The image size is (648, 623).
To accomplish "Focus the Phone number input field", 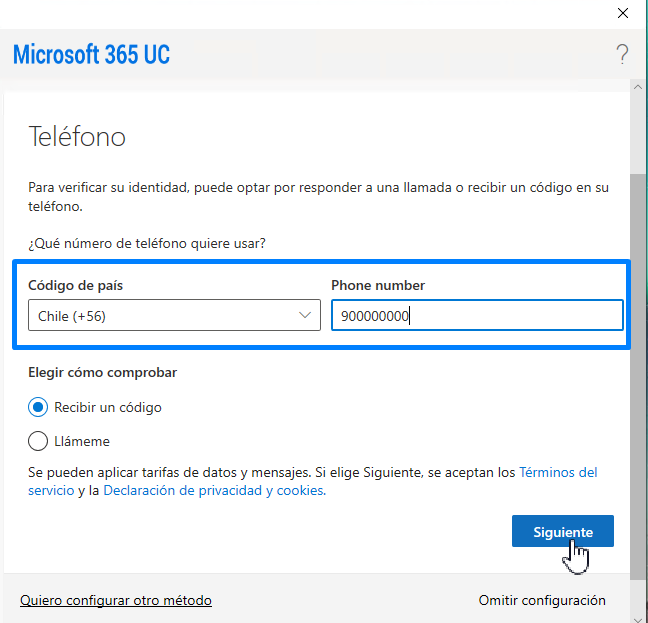I will tap(477, 316).
